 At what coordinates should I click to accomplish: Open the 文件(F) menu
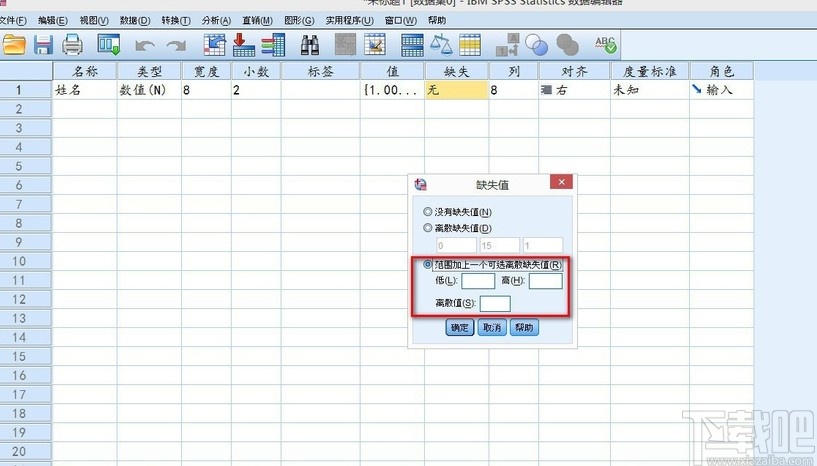click(13, 20)
